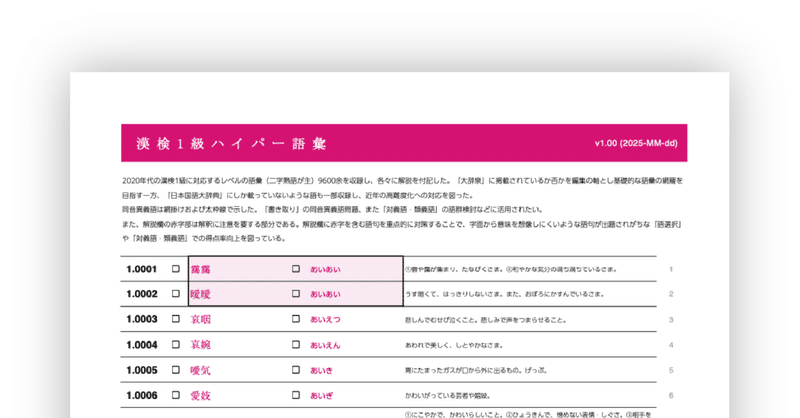The height and width of the screenshot is (418, 800).
Task: Tick the first checkbox in row 1.0006
Action: pos(176,395)
